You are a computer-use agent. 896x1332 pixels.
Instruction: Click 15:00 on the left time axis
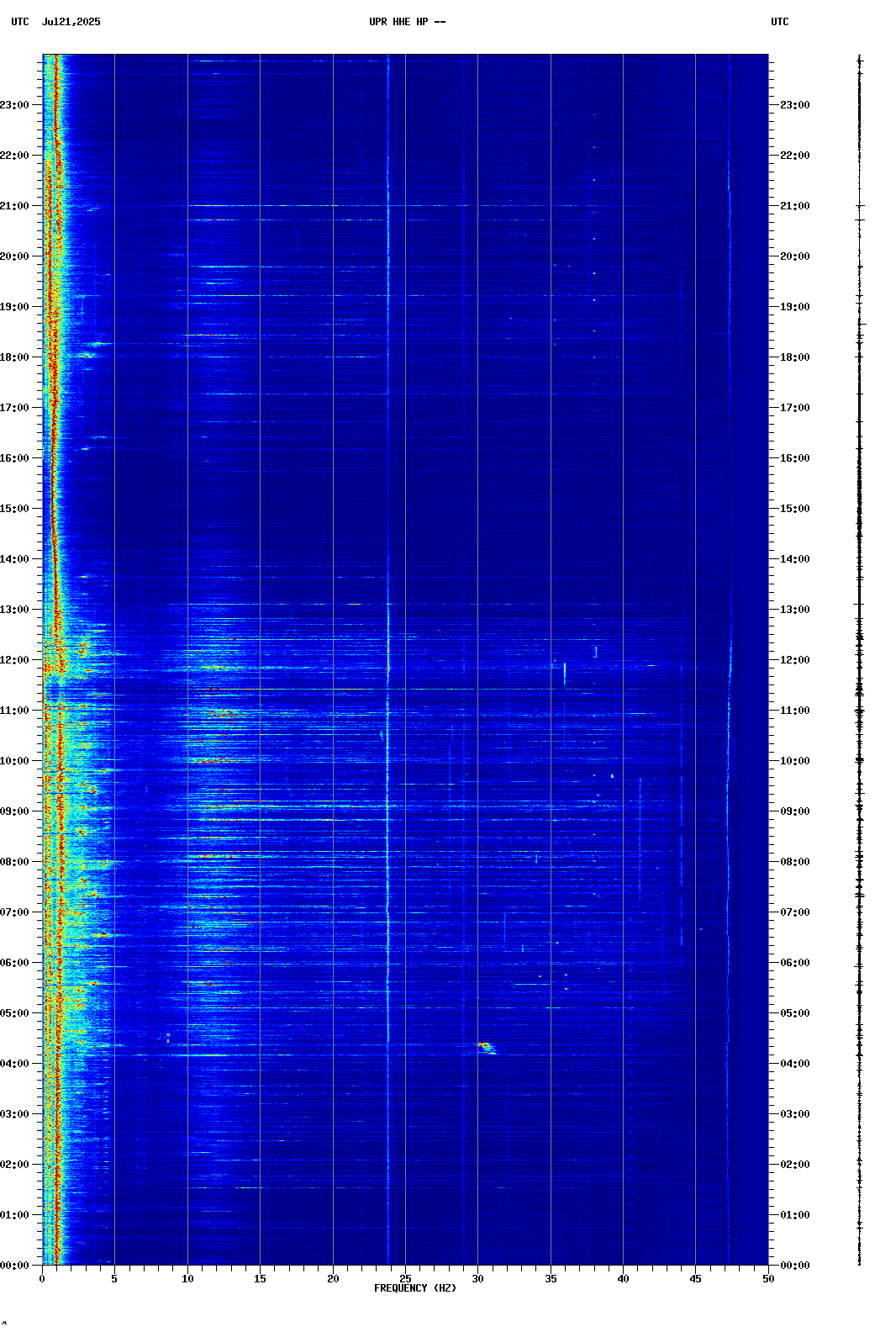[x=14, y=509]
